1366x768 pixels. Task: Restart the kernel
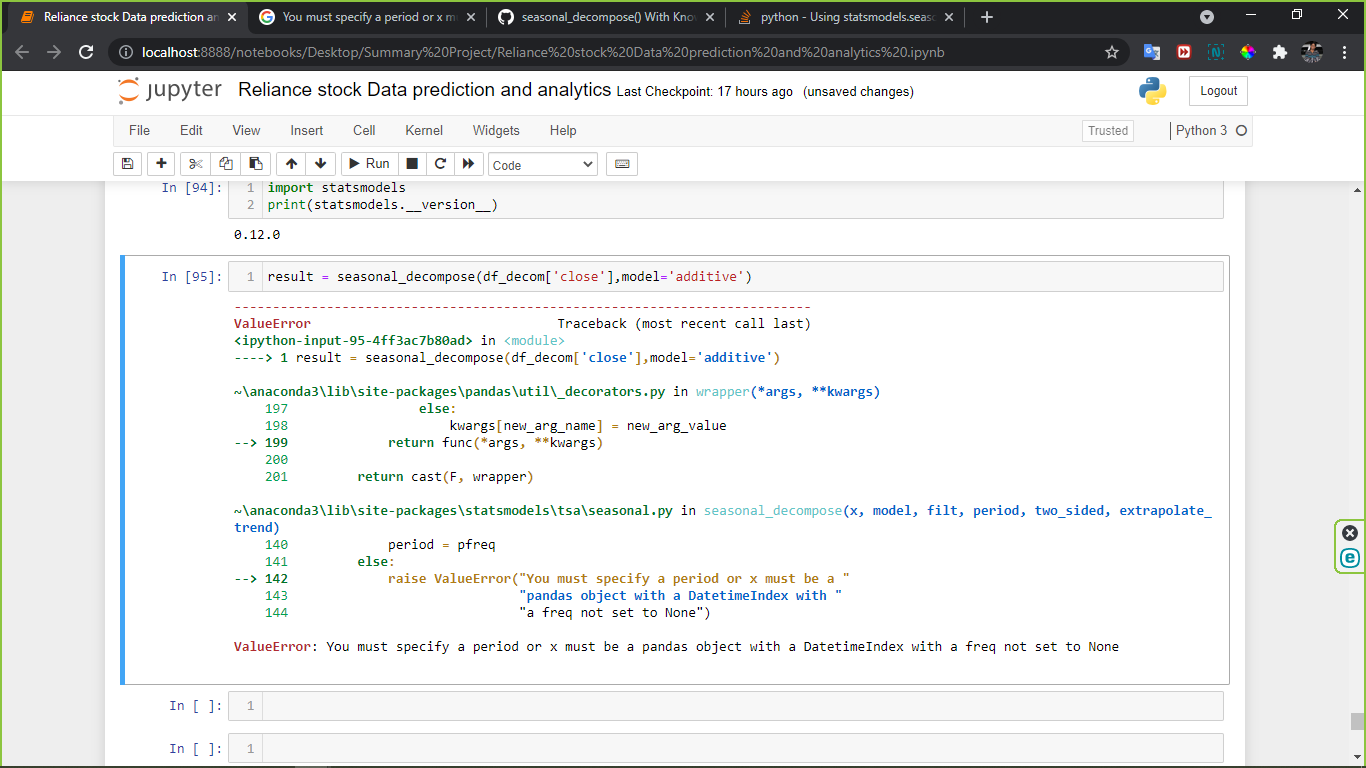(x=440, y=163)
